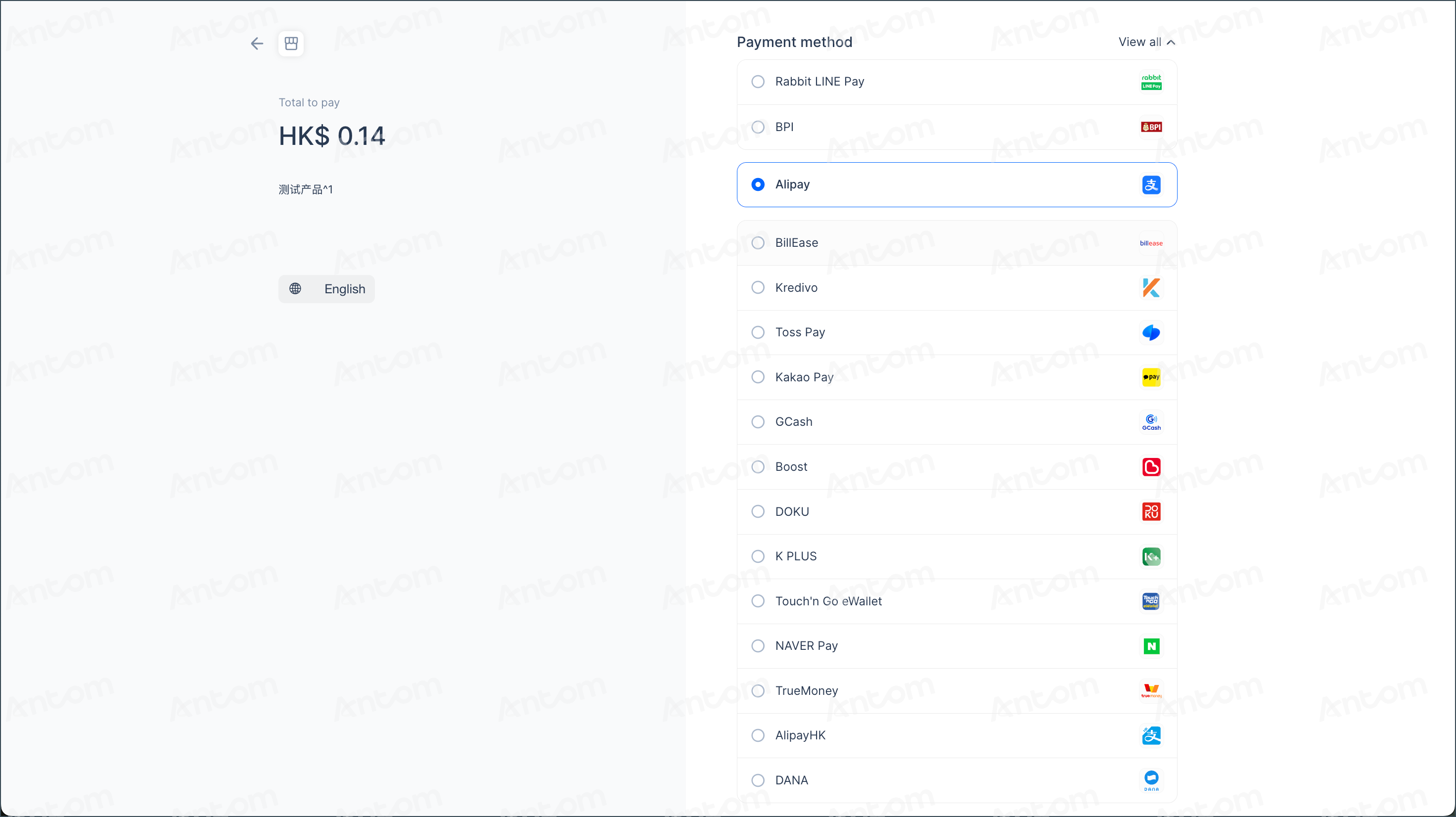This screenshot has width=1456, height=817.
Task: Click the Touch'n Go eWallet label
Action: pyautogui.click(x=828, y=601)
